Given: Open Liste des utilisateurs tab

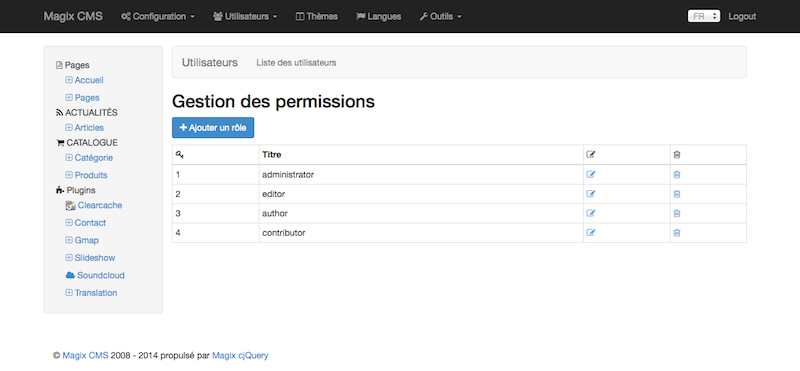Looking at the screenshot, I should pyautogui.click(x=296, y=63).
